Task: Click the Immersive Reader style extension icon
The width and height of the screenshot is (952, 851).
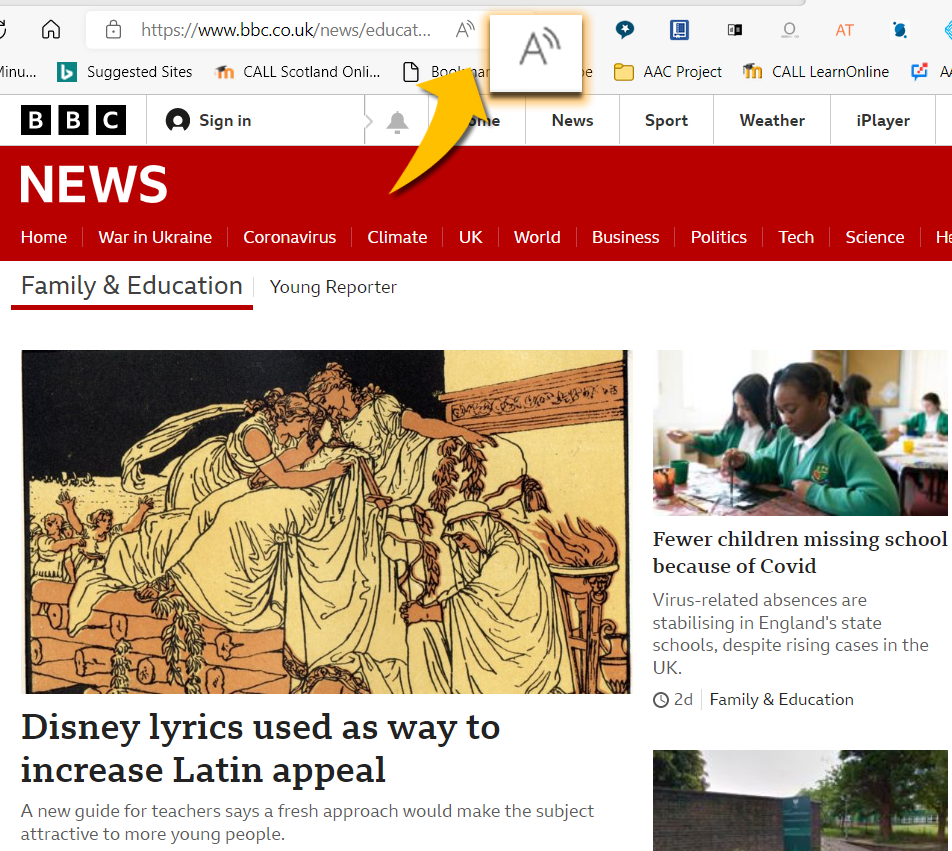Action: click(x=735, y=30)
